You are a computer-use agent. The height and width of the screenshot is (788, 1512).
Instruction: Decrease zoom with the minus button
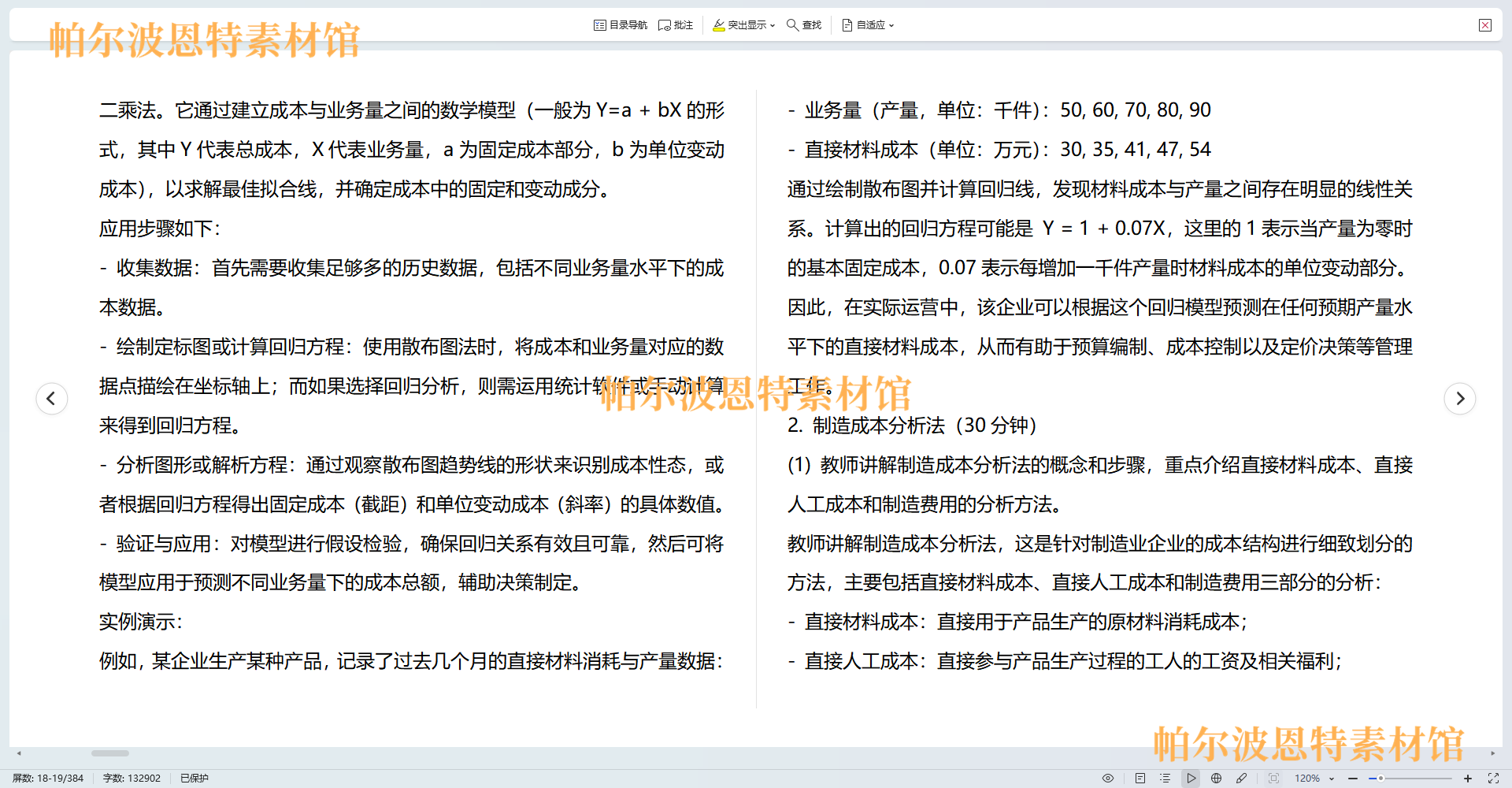[1353, 778]
